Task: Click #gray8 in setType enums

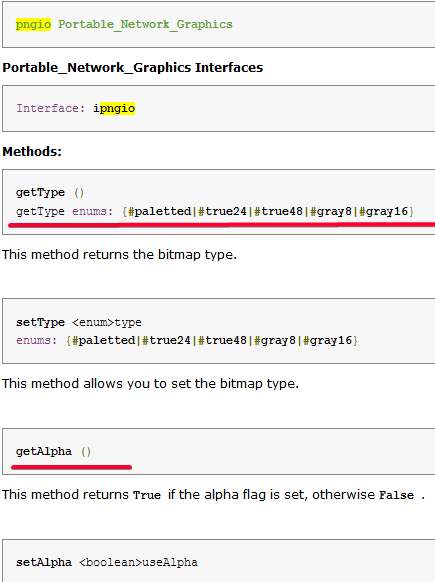Action: tap(275, 340)
